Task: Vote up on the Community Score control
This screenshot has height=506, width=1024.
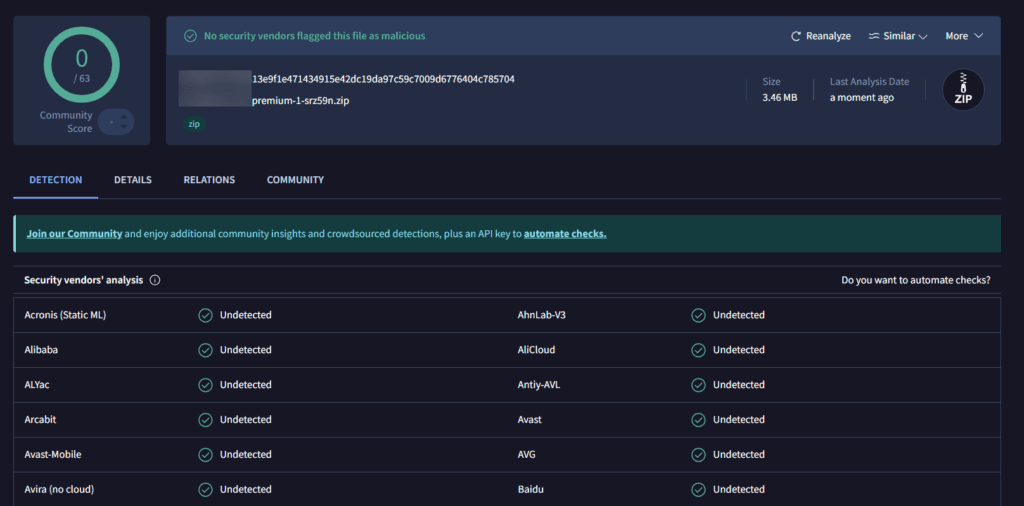Action: click(125, 116)
